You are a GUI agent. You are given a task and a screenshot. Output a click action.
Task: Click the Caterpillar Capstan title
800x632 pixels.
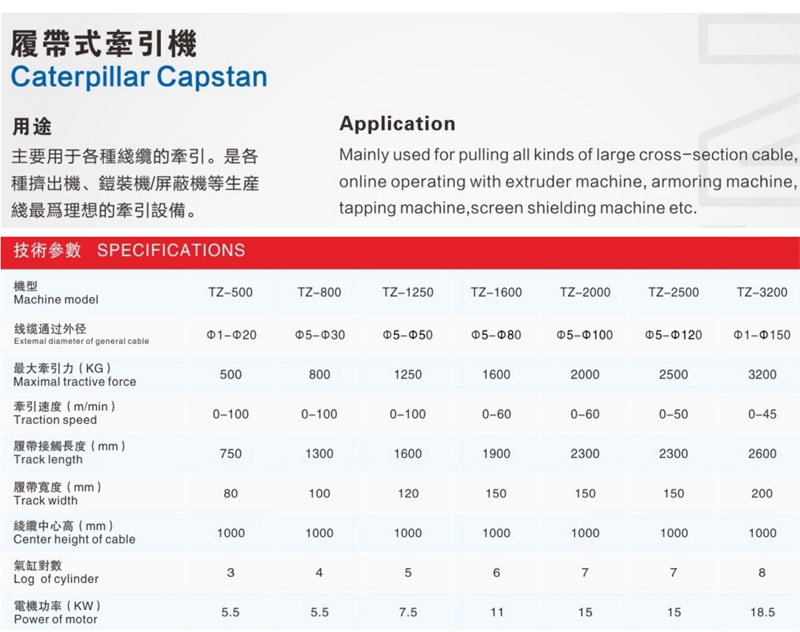point(138,77)
